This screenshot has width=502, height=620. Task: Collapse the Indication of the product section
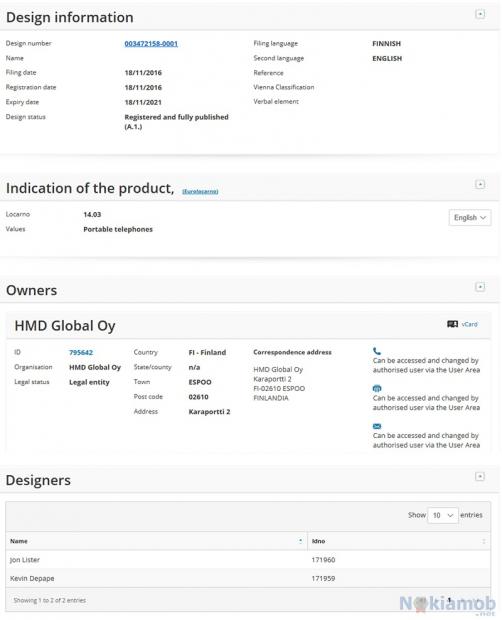(x=480, y=184)
